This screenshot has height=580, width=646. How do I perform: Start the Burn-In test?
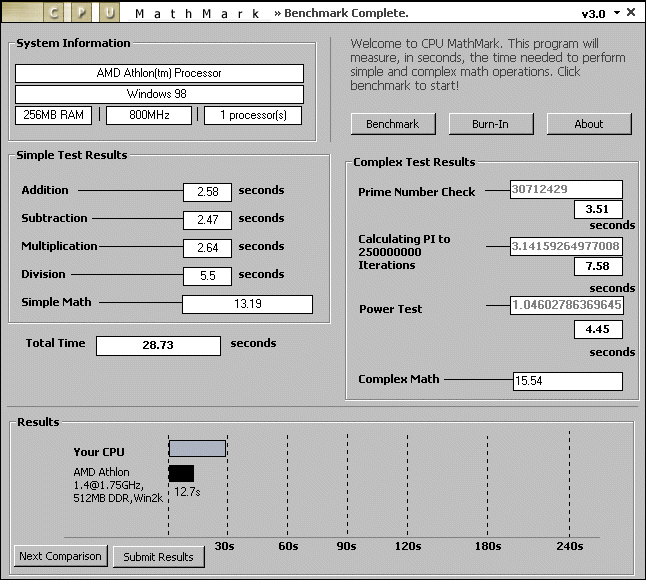(490, 124)
